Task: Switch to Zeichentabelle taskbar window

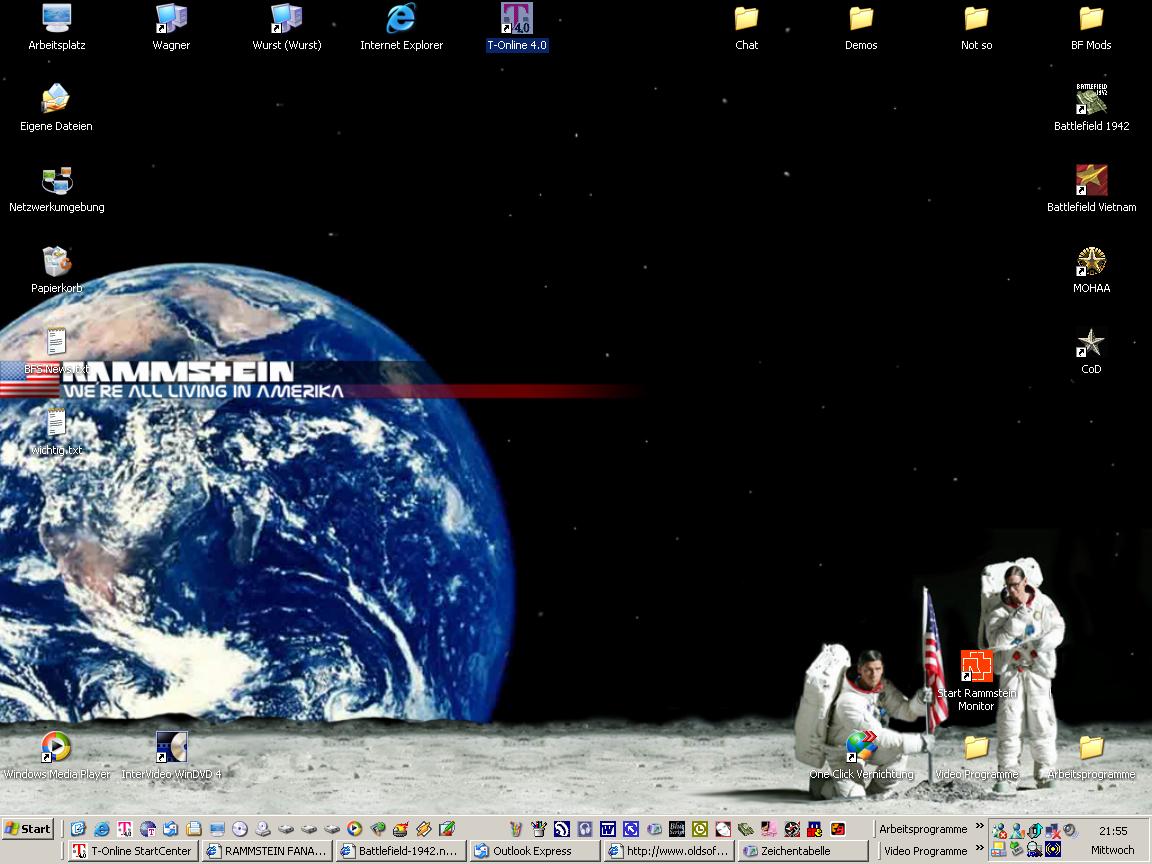Action: (803, 851)
